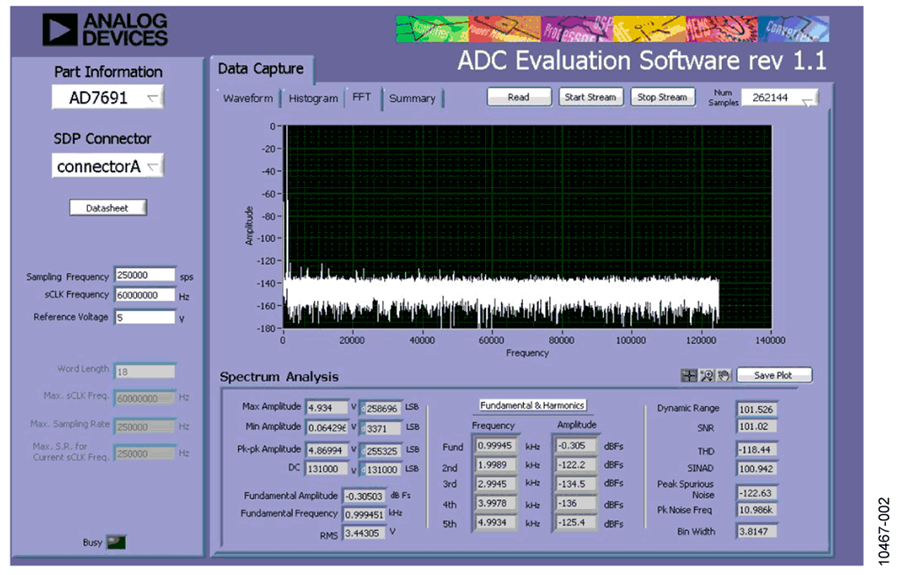Select the FFT tab
This screenshot has width=900, height=575.
coord(362,98)
